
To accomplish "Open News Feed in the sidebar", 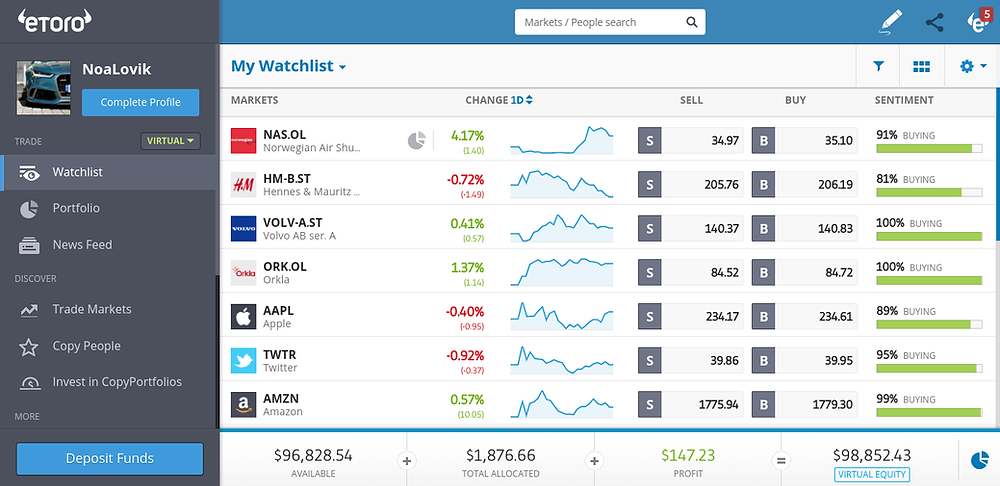I will 109,245.
